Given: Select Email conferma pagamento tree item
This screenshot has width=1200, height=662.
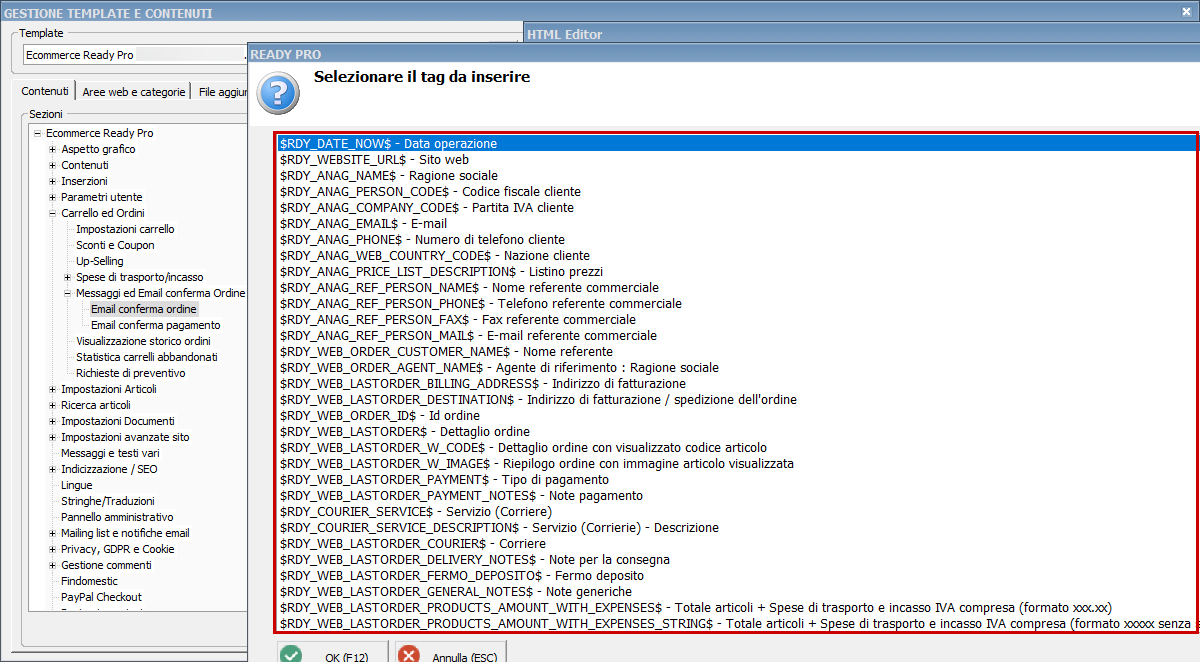Looking at the screenshot, I should pos(156,325).
